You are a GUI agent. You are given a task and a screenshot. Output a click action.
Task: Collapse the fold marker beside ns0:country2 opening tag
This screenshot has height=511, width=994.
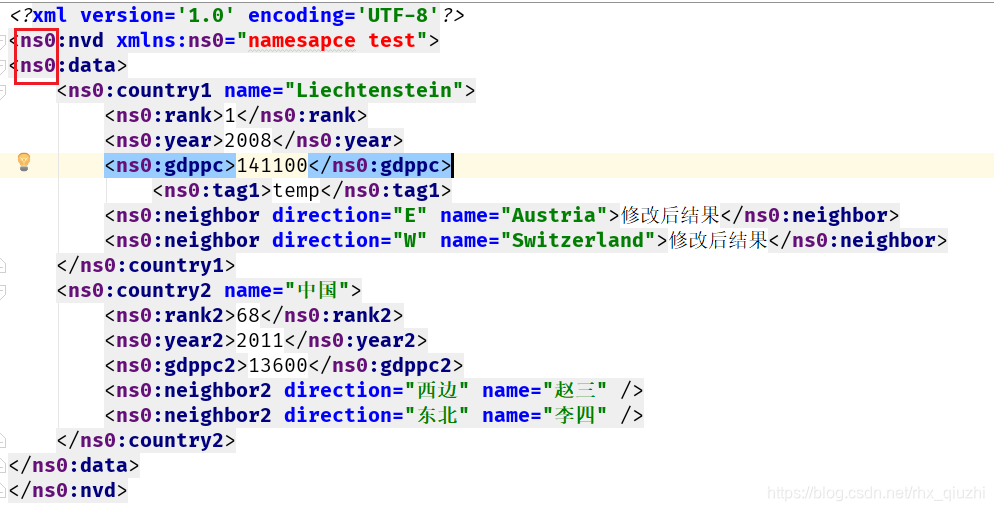[x=3, y=291]
